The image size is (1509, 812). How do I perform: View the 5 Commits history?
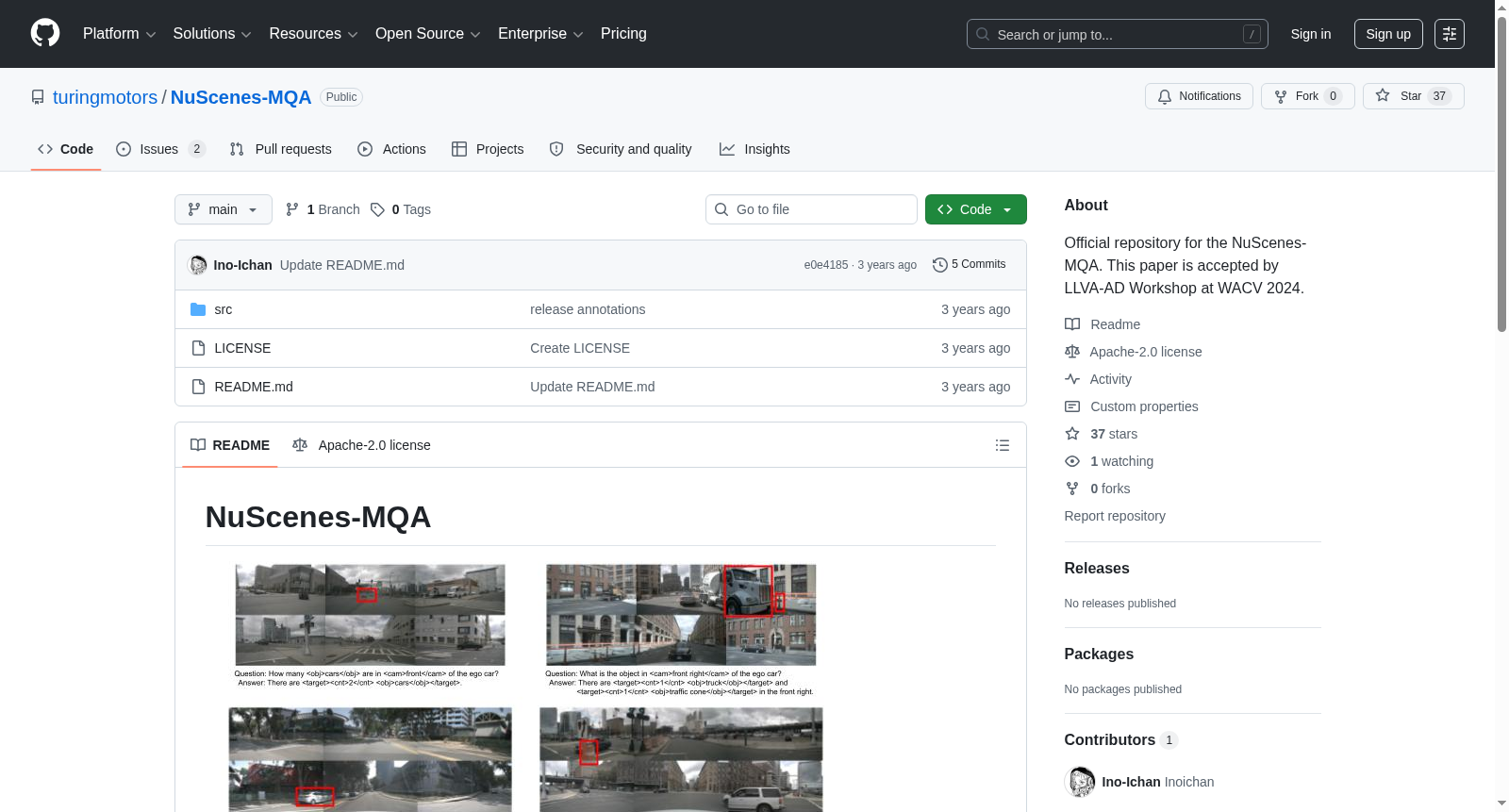click(x=970, y=264)
